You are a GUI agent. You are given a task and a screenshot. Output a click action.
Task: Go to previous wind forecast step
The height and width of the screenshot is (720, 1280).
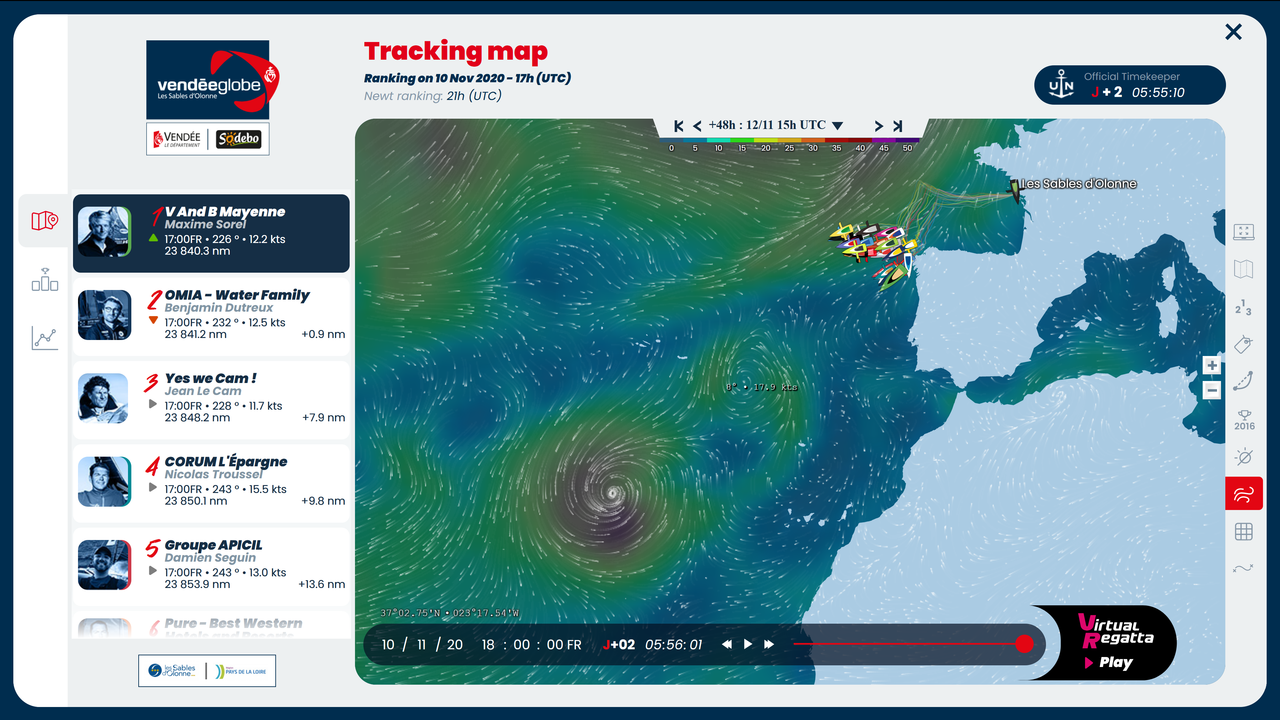click(697, 126)
